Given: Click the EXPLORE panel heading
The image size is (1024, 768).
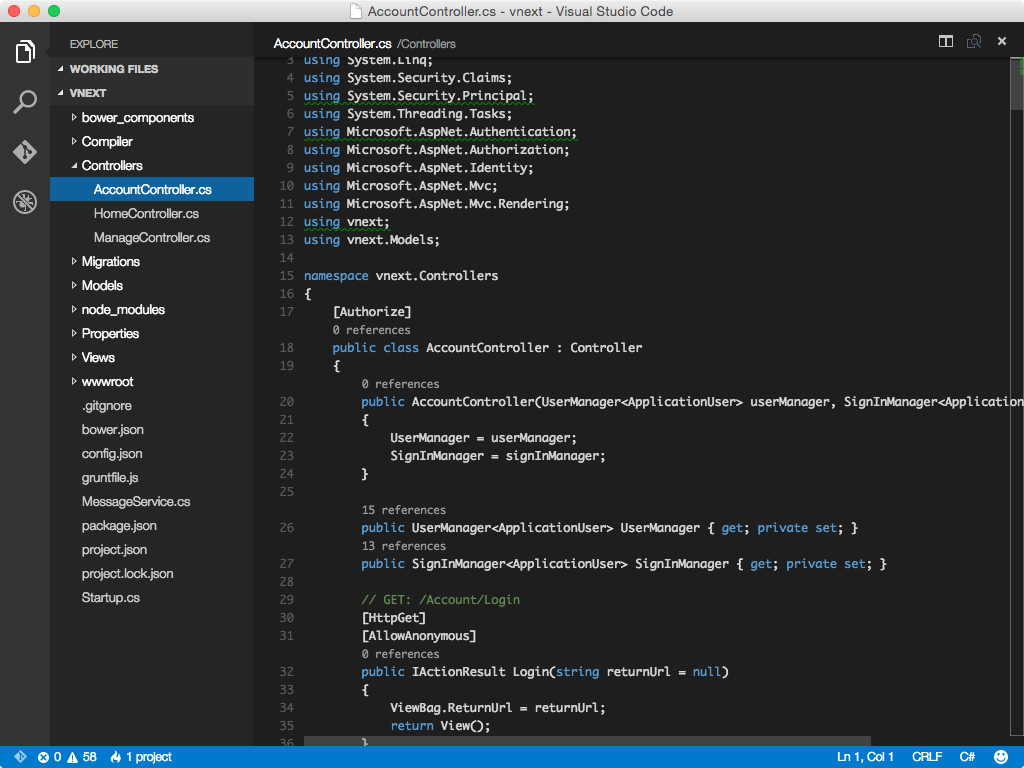Looking at the screenshot, I should click(x=94, y=44).
